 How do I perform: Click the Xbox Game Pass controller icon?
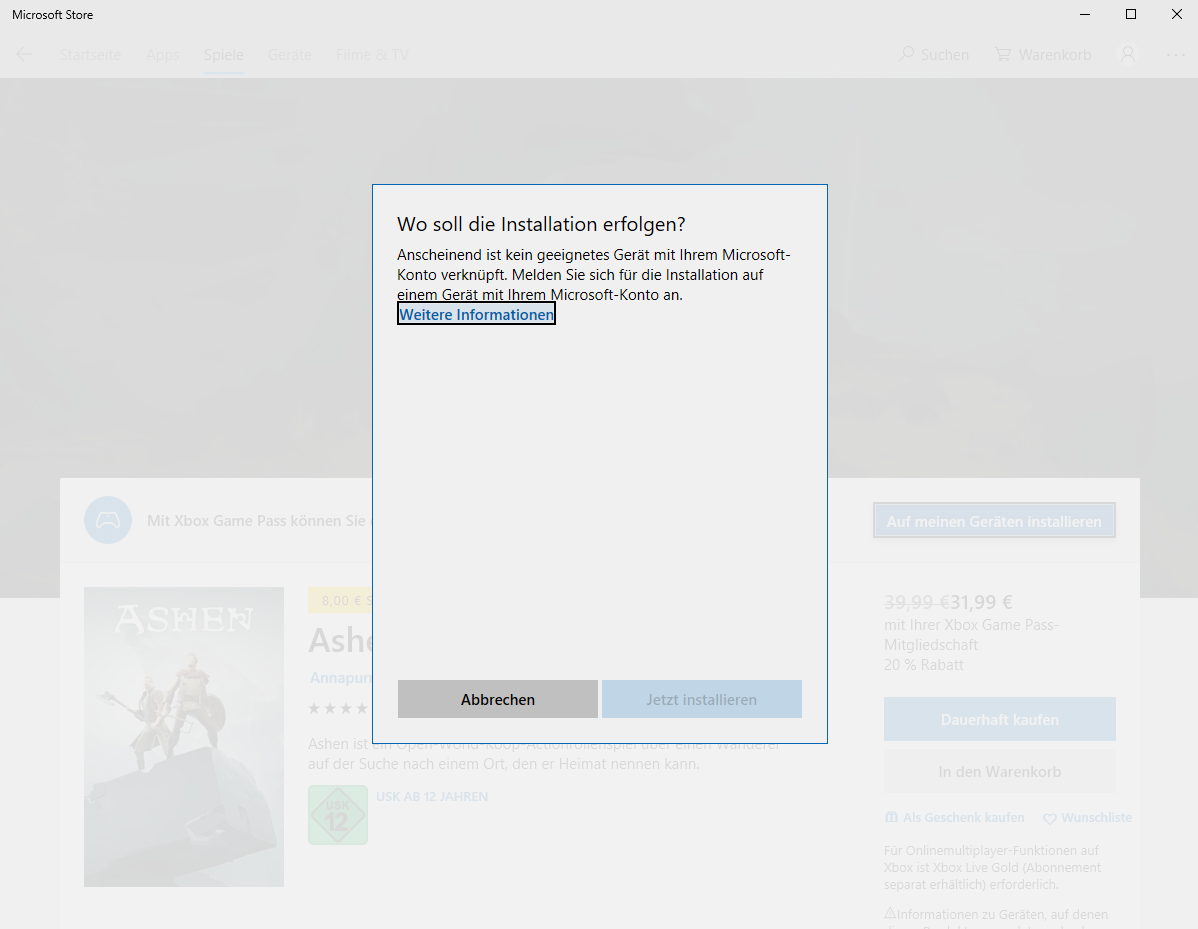tap(108, 520)
